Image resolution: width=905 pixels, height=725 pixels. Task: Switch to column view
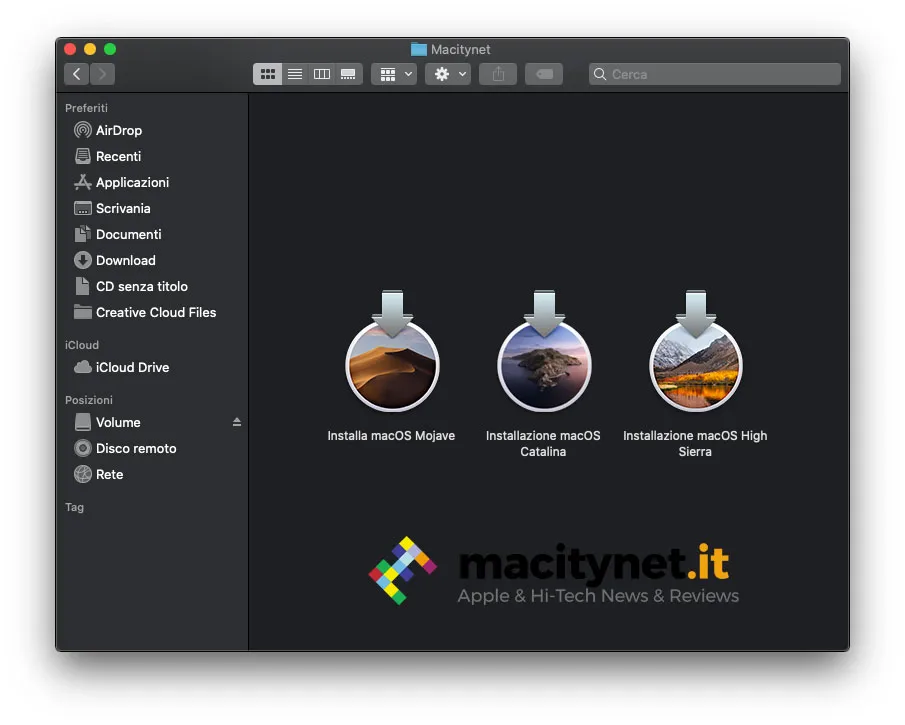pyautogui.click(x=321, y=74)
